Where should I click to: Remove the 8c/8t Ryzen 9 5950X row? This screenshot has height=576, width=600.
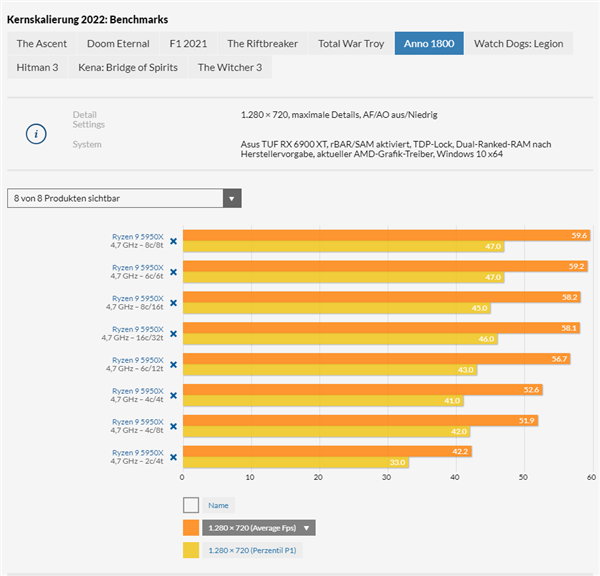click(173, 241)
